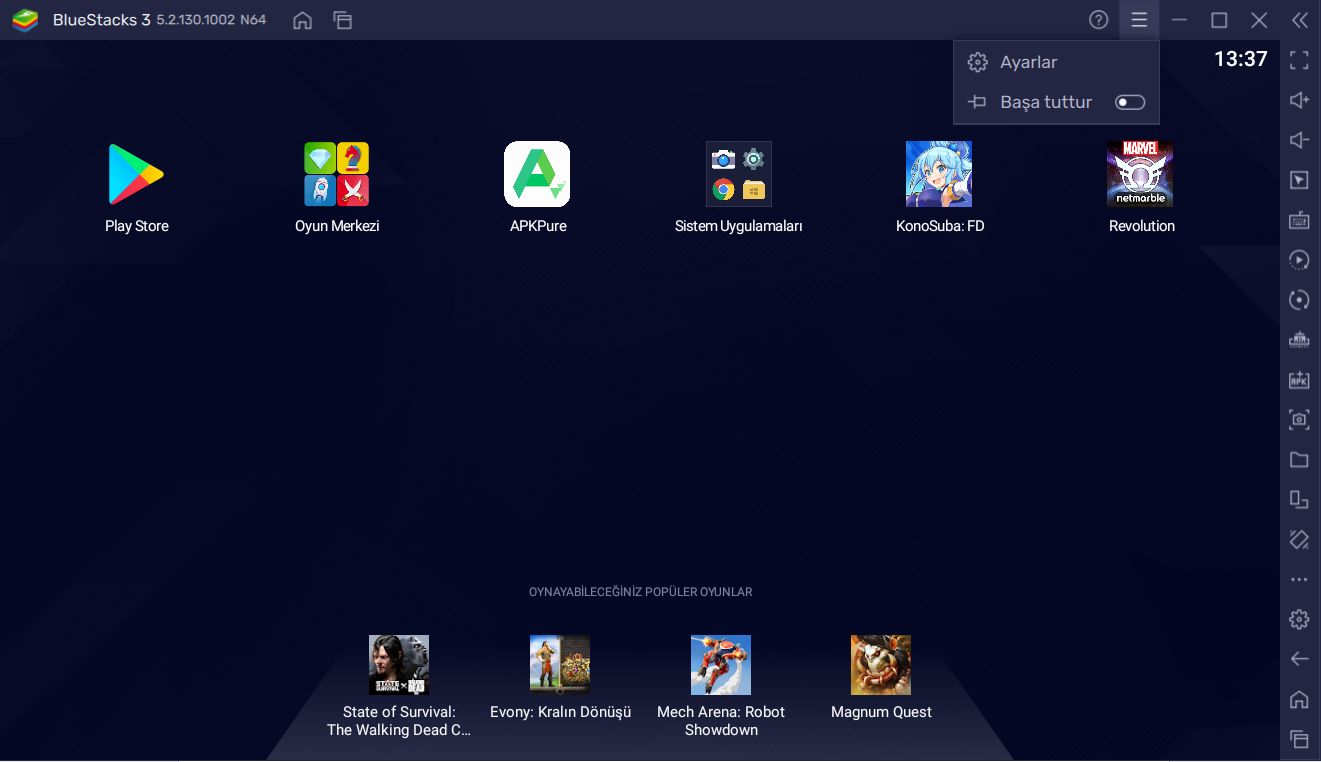Enter fullscreen from the sidebar
This screenshot has height=762, width=1321.
[x=1299, y=61]
